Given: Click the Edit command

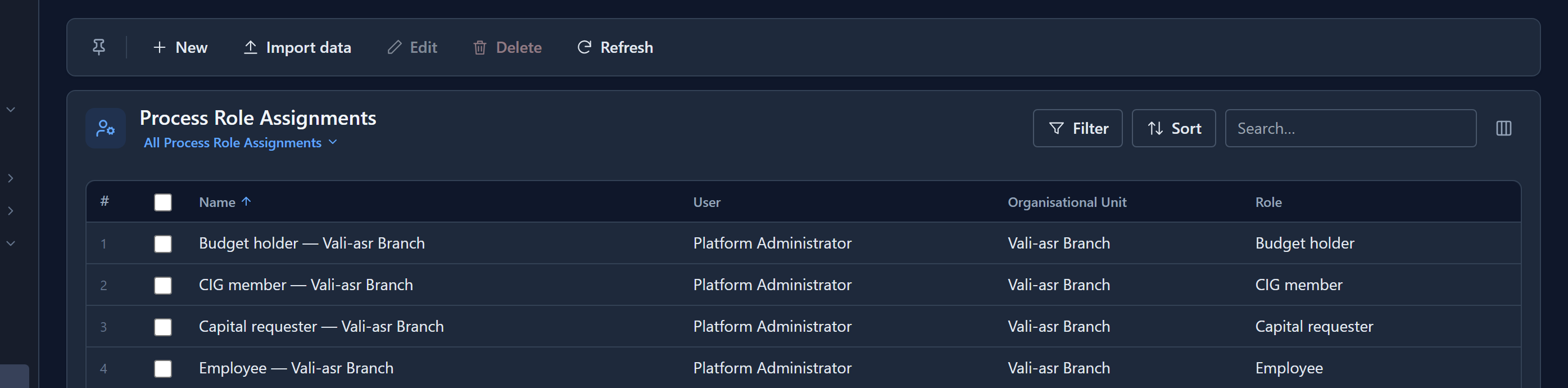Looking at the screenshot, I should pos(412,47).
